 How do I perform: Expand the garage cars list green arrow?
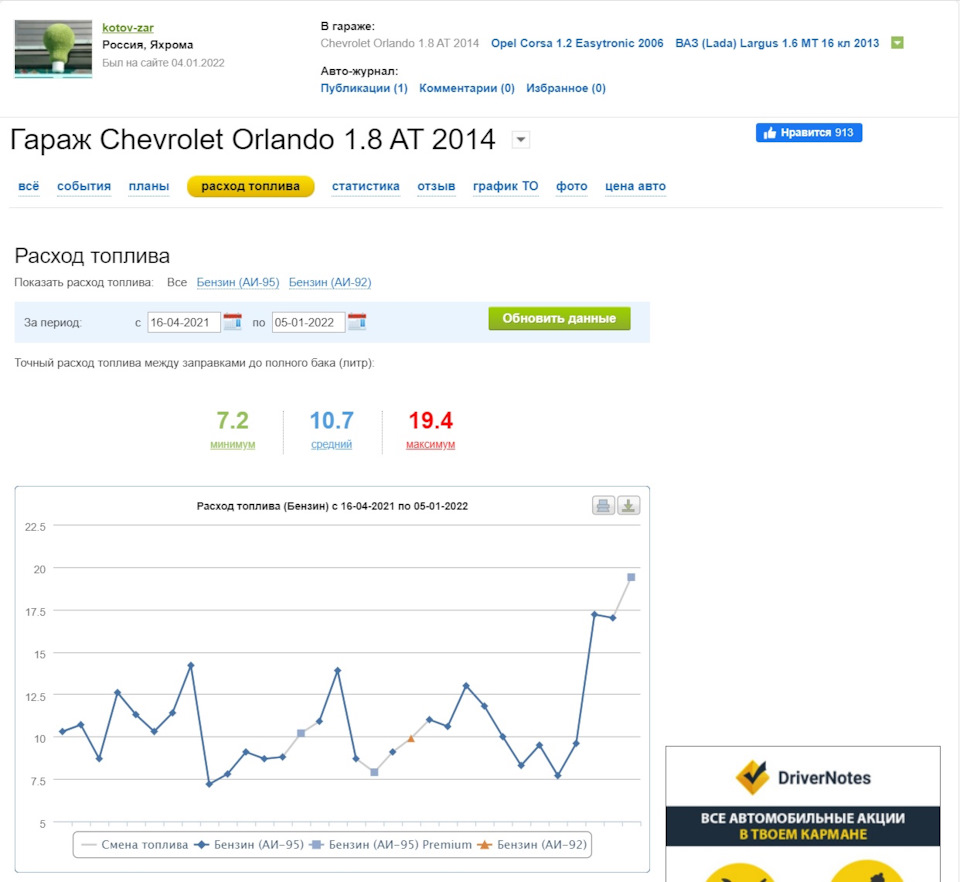point(897,43)
